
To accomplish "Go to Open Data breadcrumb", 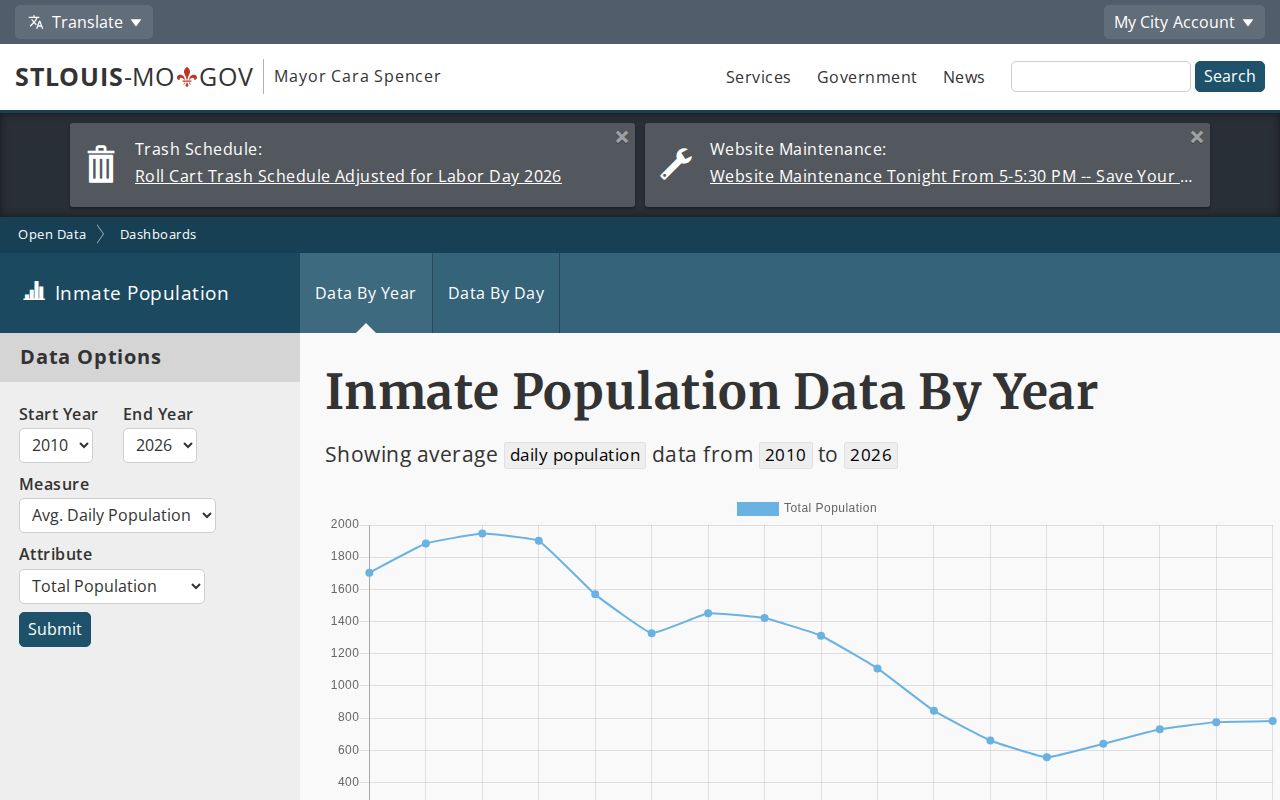I will (x=52, y=234).
